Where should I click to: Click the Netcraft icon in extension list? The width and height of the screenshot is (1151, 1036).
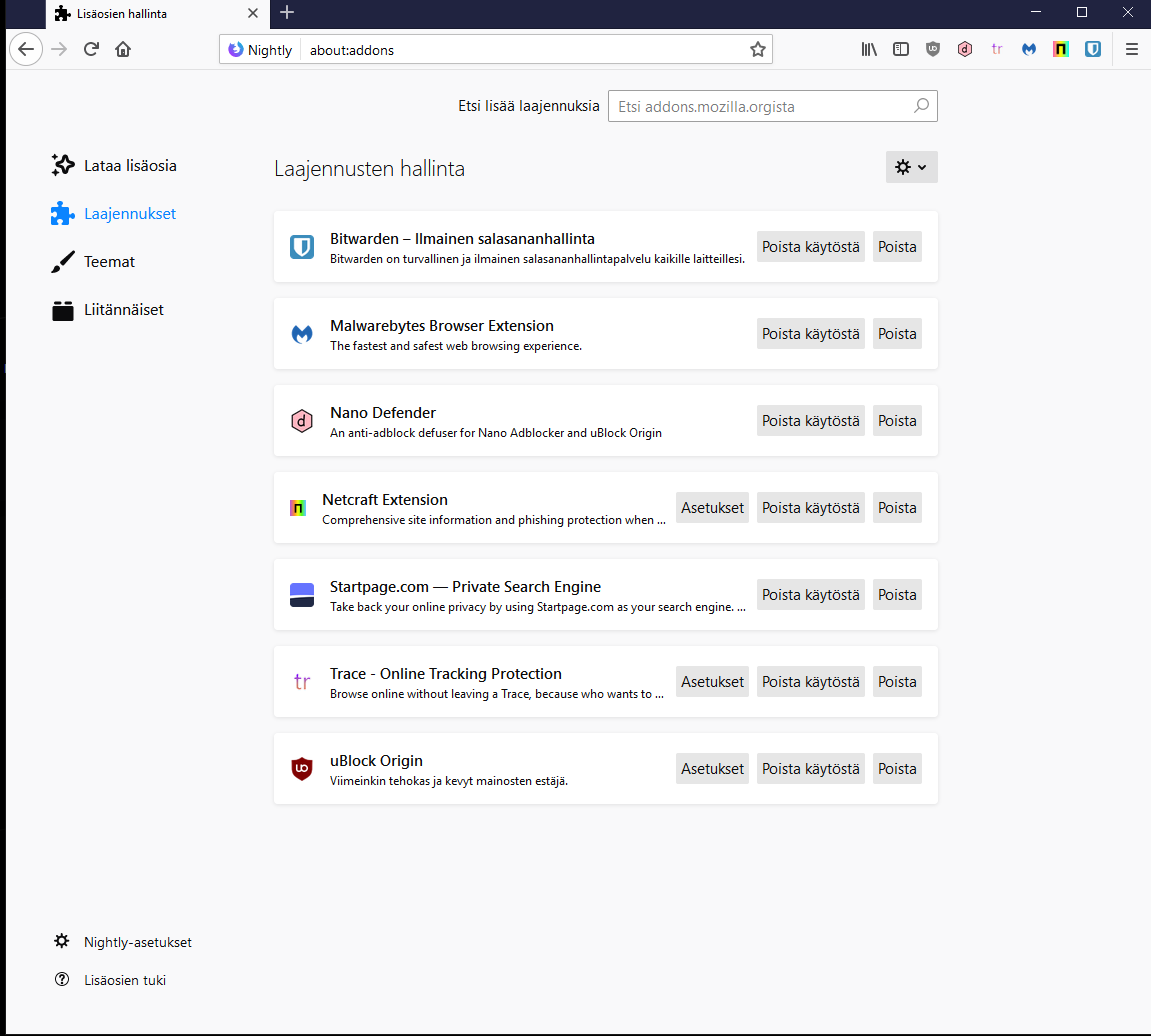[297, 508]
